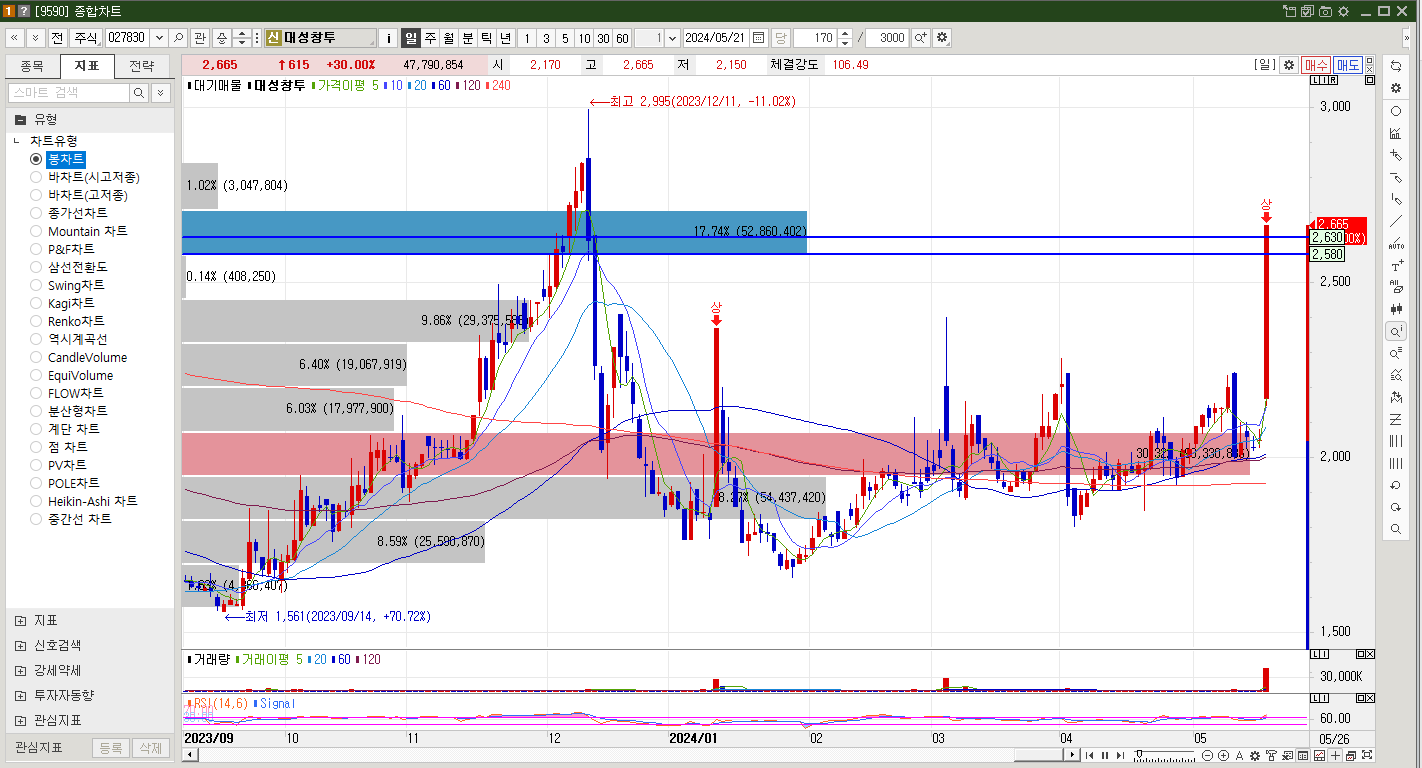1422x768 pixels.
Task: Open the gear settings in right tool column
Action: click(x=1396, y=88)
